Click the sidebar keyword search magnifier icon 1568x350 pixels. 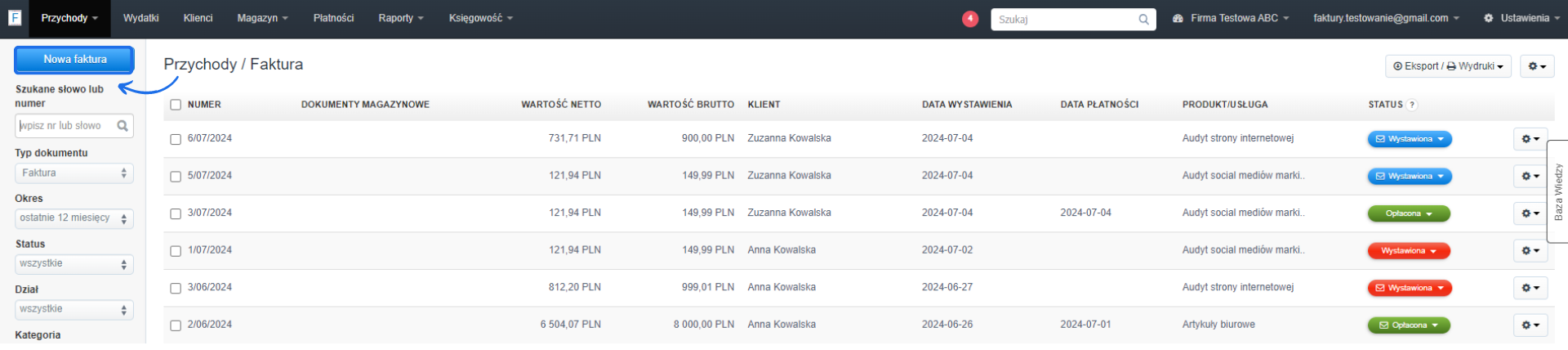coord(122,126)
